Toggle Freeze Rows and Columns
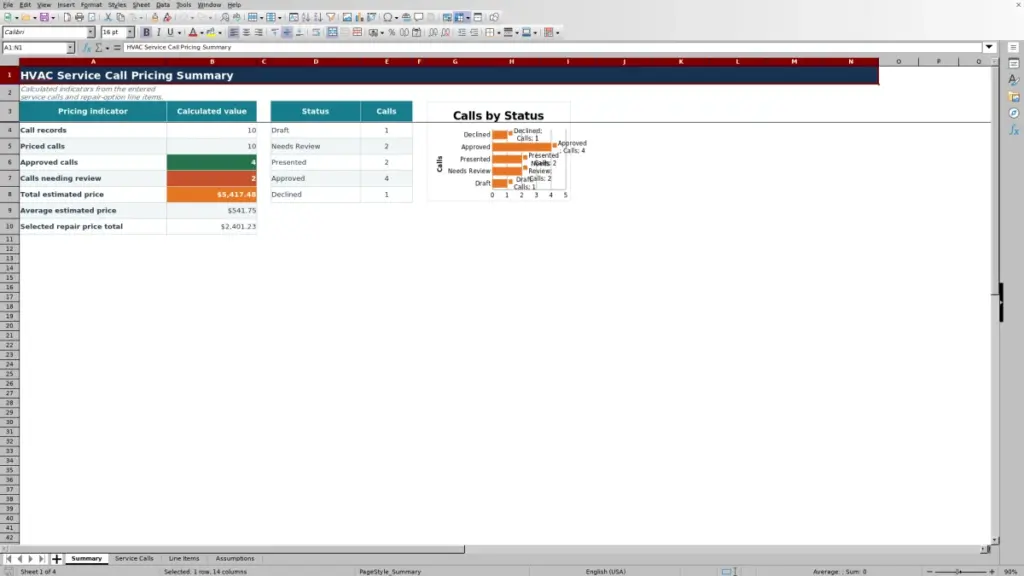1024x576 pixels. click(x=459, y=18)
